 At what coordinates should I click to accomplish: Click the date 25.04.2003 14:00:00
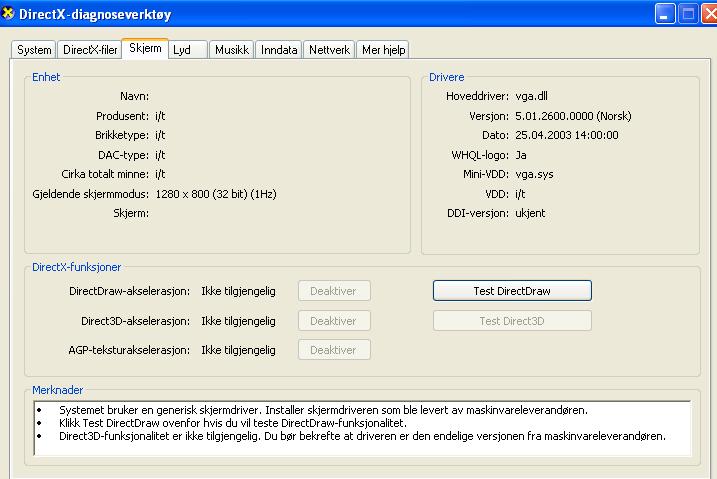tap(567, 135)
